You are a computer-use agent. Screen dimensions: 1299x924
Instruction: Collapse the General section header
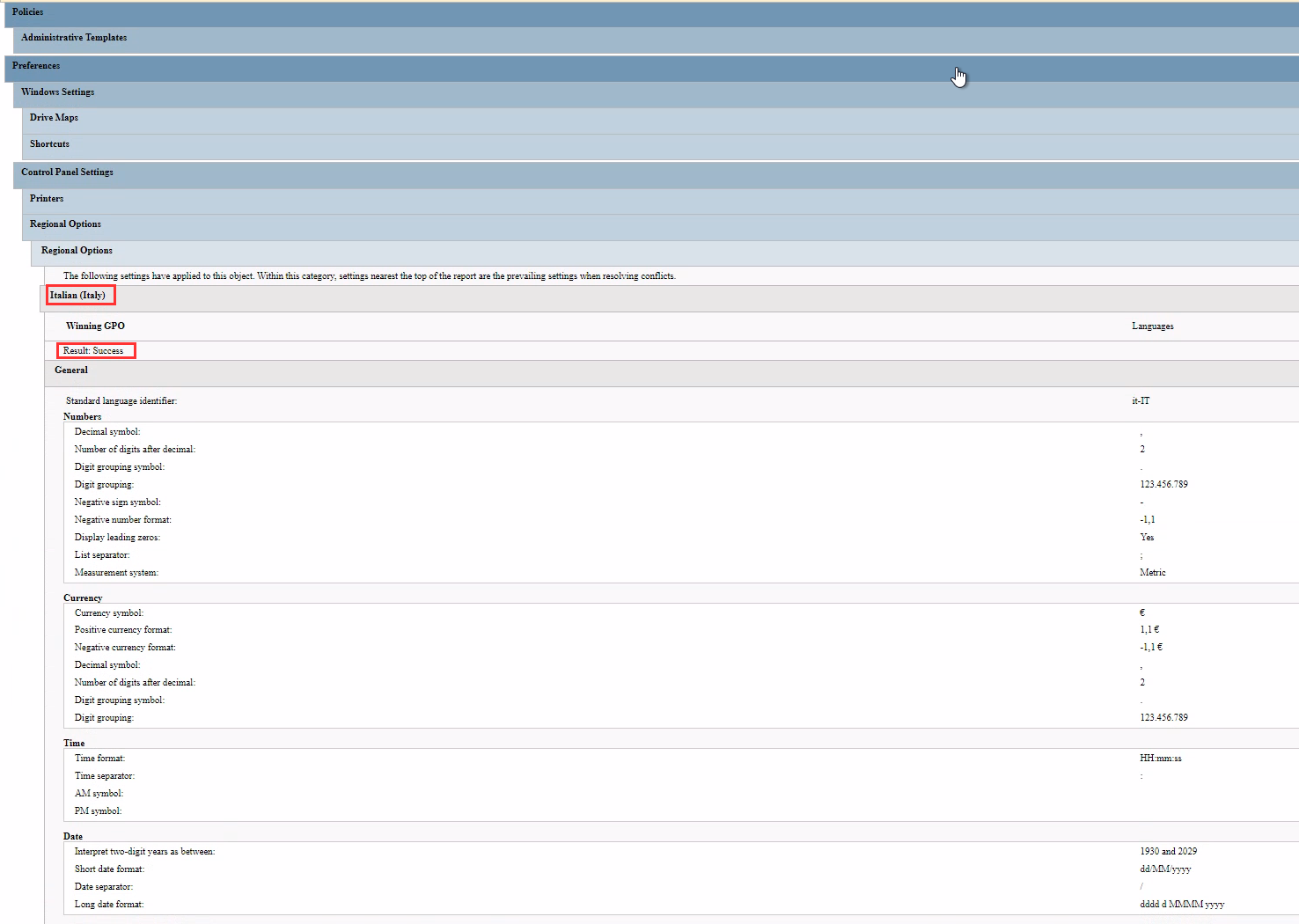pos(672,372)
